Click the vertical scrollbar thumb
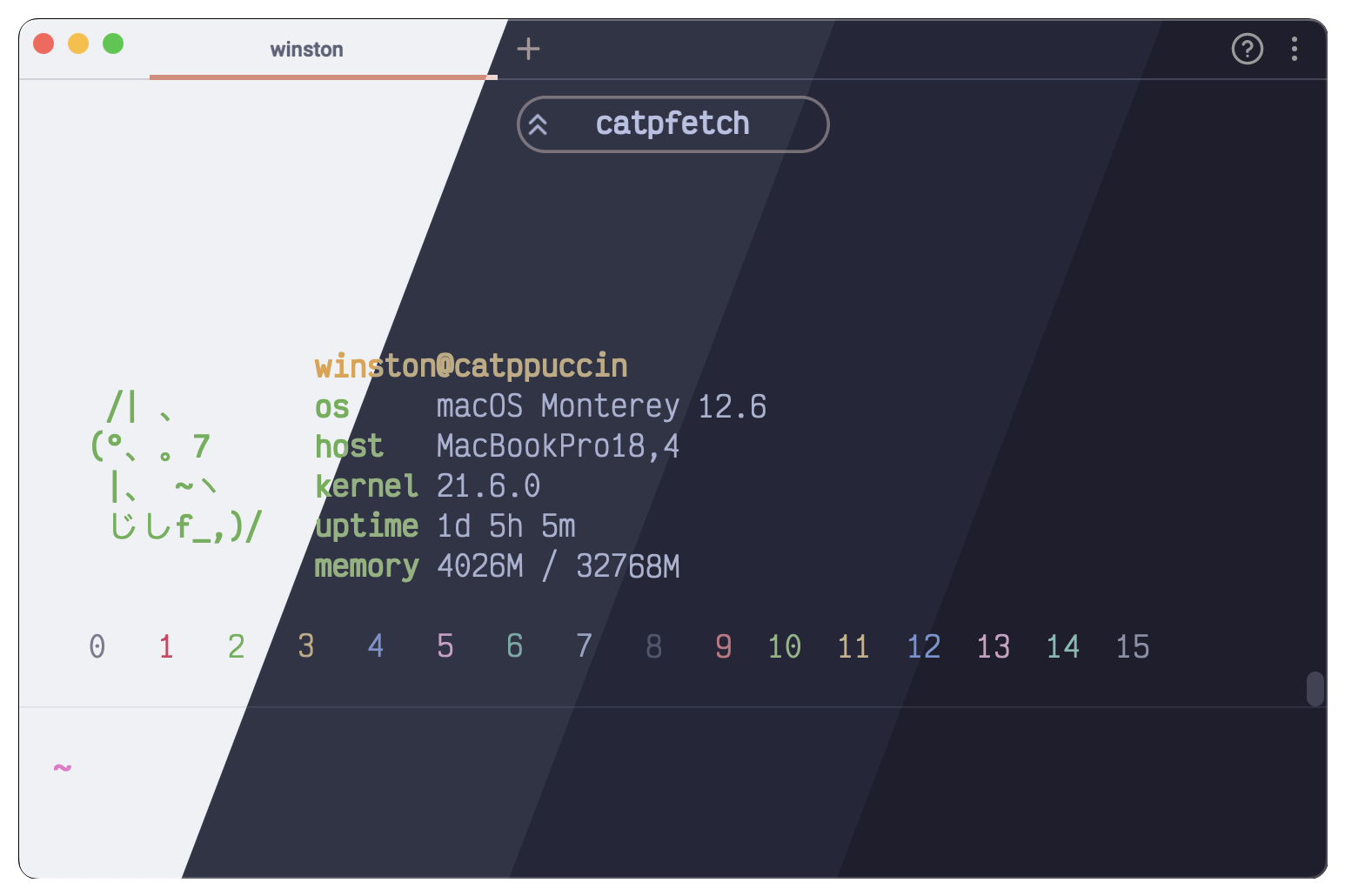This screenshot has width=1345, height=896. pos(1315,689)
